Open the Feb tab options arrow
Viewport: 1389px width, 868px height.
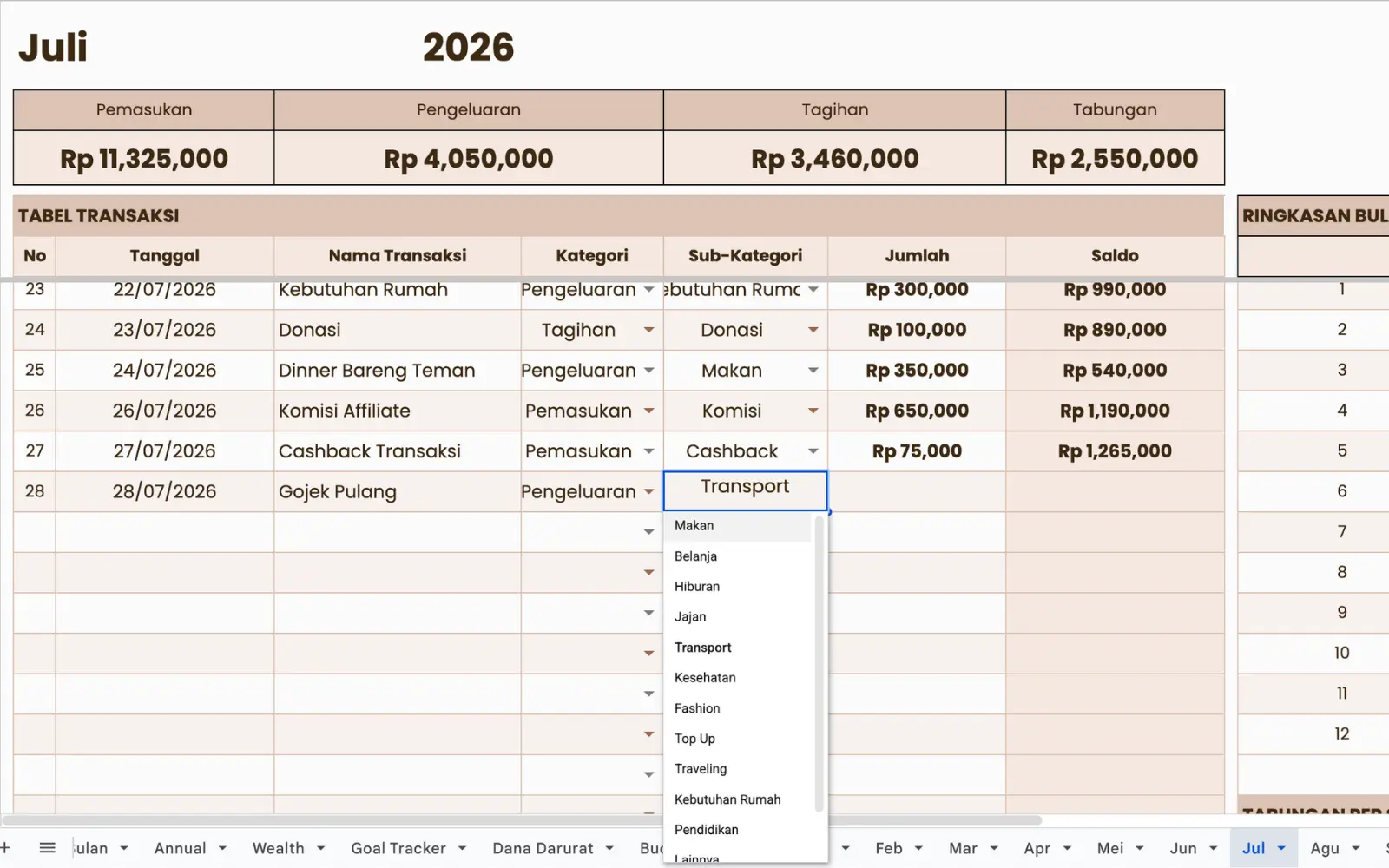click(918, 848)
